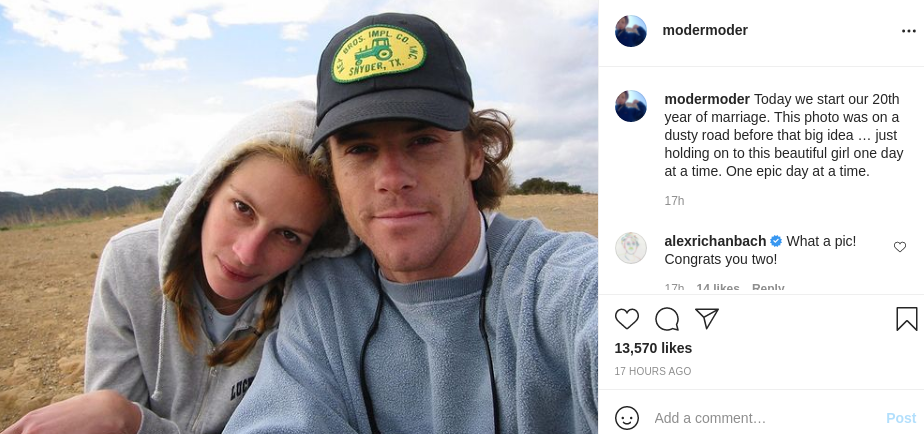Open modermoder username in header

pos(705,31)
